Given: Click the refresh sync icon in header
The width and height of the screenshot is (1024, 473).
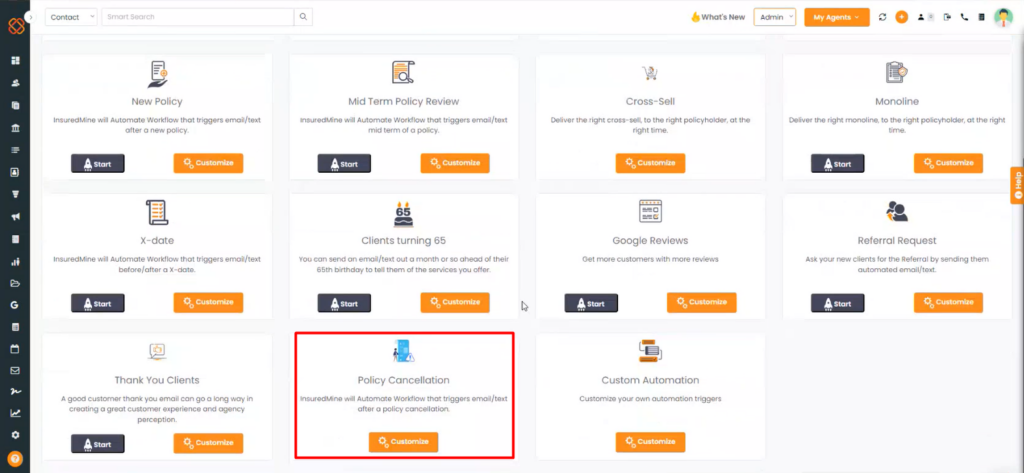Looking at the screenshot, I should tap(882, 18).
